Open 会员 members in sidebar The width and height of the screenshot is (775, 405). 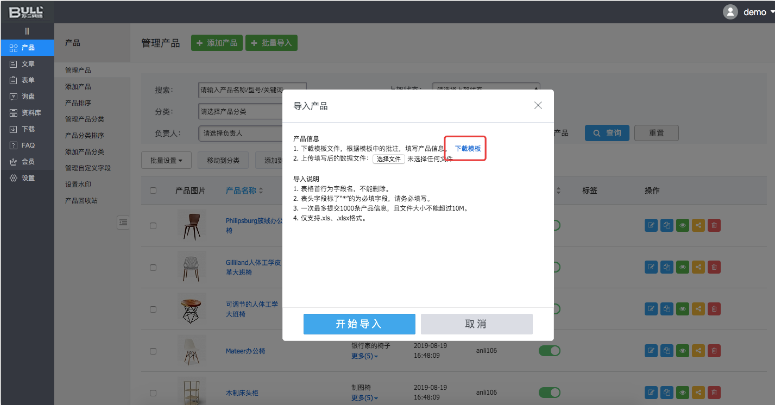point(27,161)
